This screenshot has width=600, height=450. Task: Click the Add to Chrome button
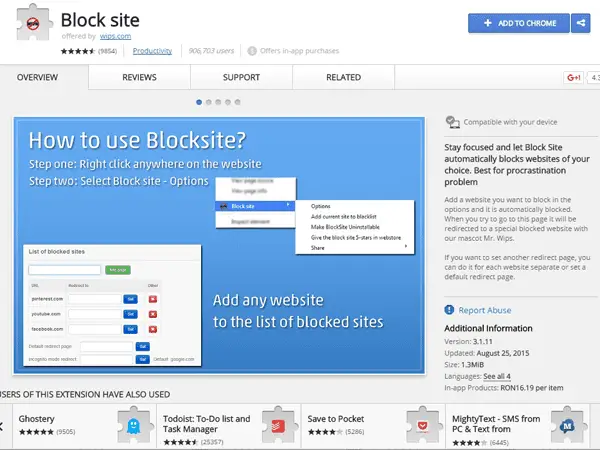click(518, 23)
